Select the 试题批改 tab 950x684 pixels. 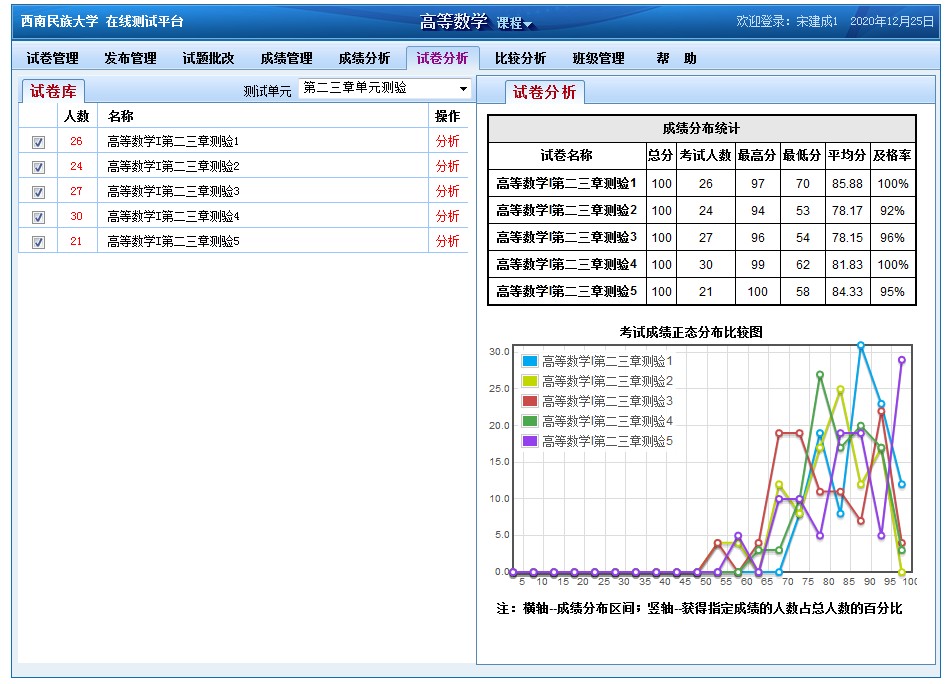(x=208, y=59)
